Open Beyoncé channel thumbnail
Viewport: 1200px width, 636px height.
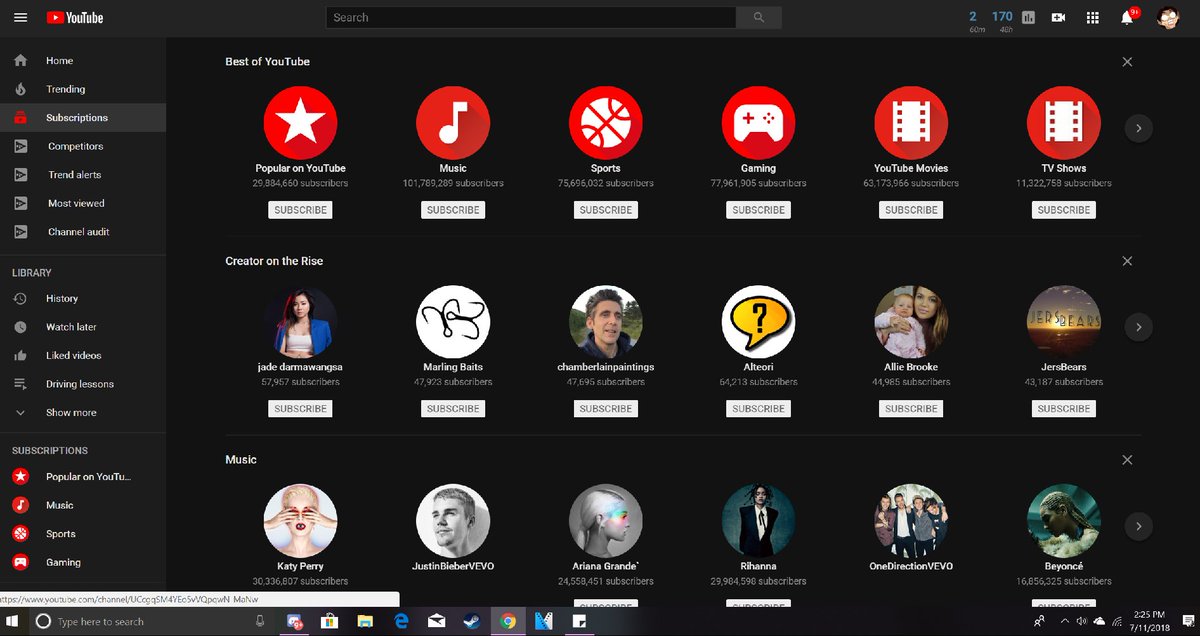pos(1064,520)
